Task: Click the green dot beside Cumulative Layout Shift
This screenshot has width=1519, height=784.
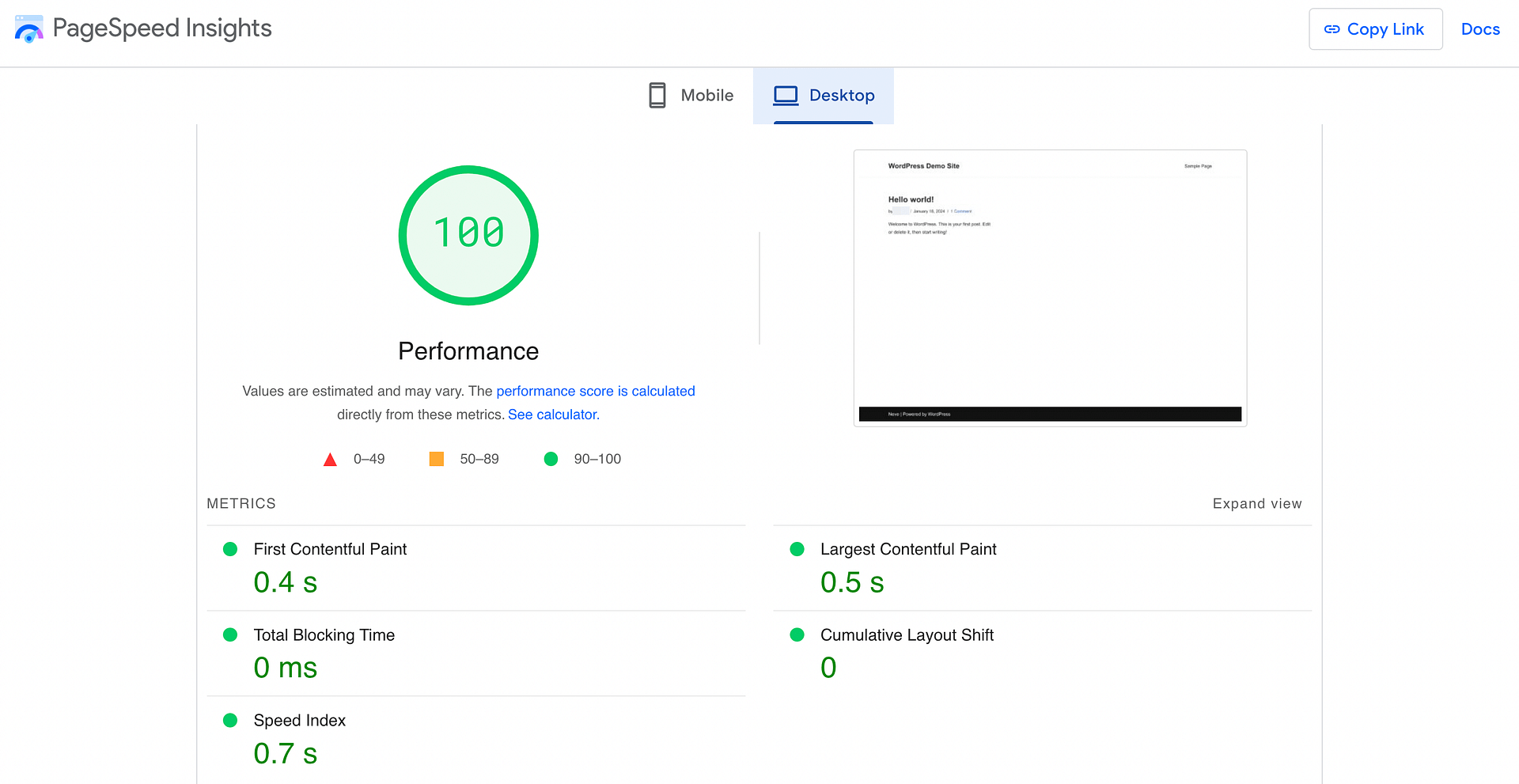Action: [797, 634]
